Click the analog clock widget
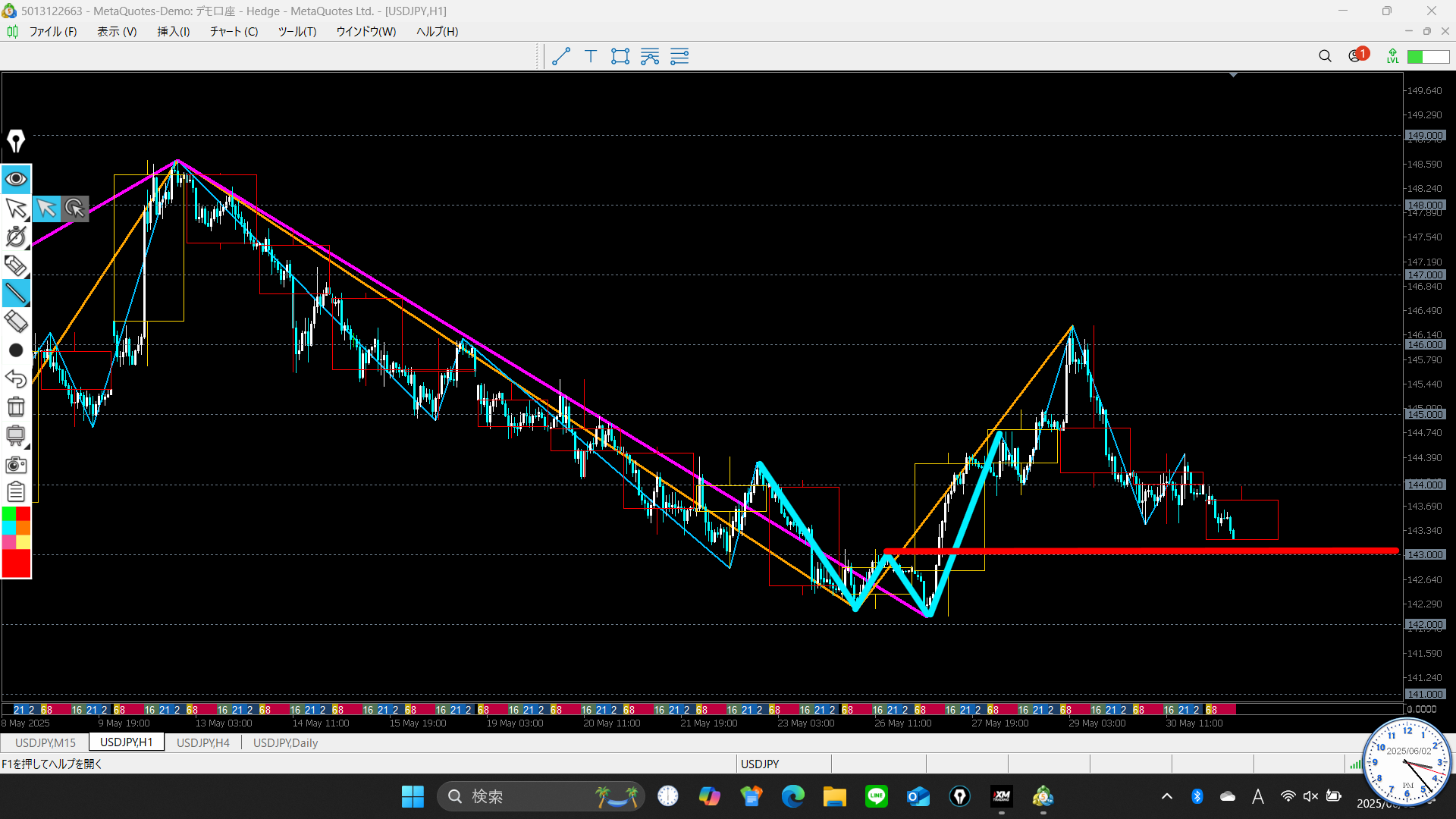 click(x=1407, y=762)
